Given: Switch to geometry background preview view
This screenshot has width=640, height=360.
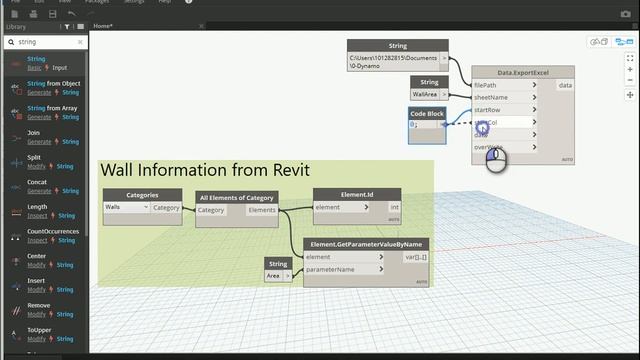Looking at the screenshot, I should (x=599, y=42).
